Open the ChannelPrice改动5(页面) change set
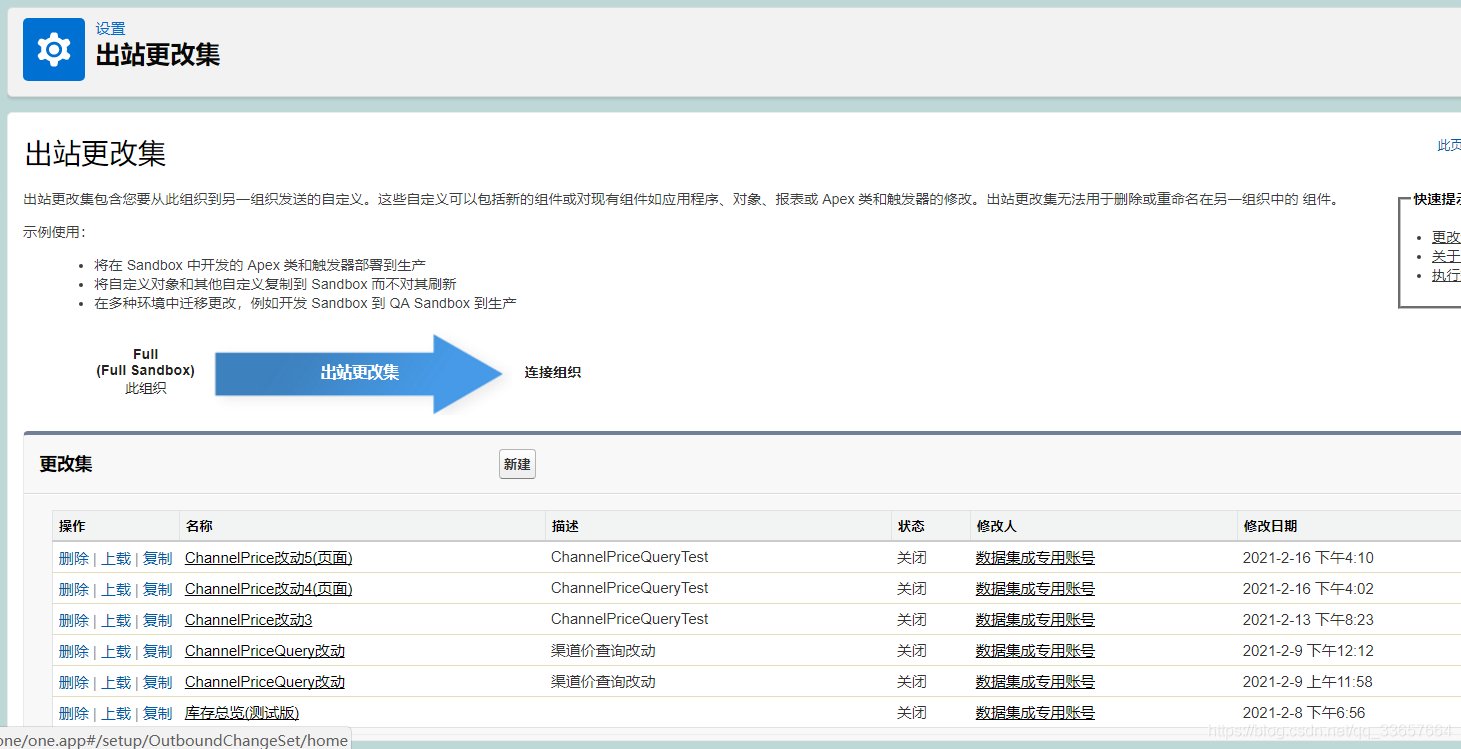1461x749 pixels. coord(268,558)
